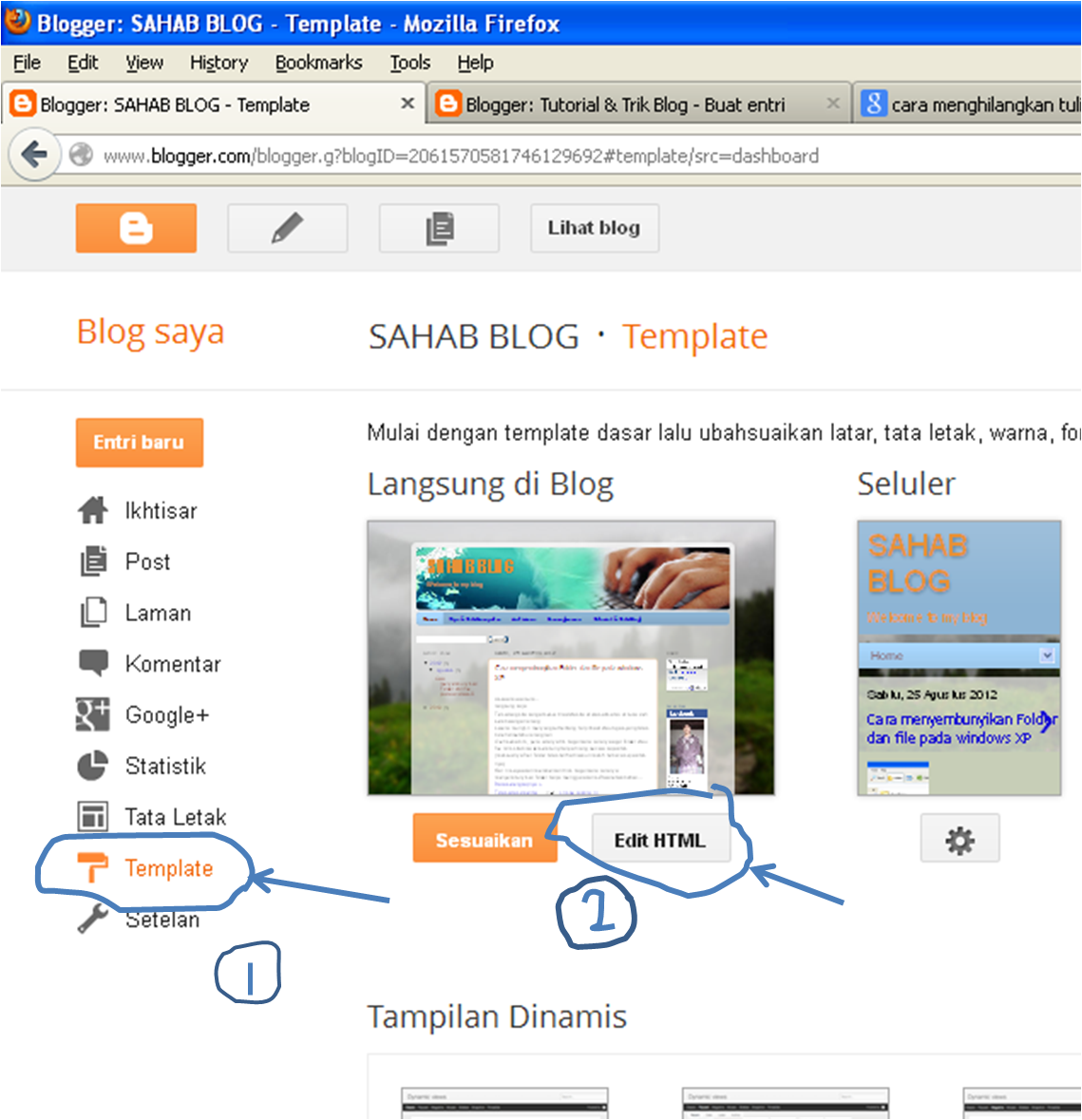The height and width of the screenshot is (1120, 1082).
Task: Open the File menu
Action: (x=28, y=63)
